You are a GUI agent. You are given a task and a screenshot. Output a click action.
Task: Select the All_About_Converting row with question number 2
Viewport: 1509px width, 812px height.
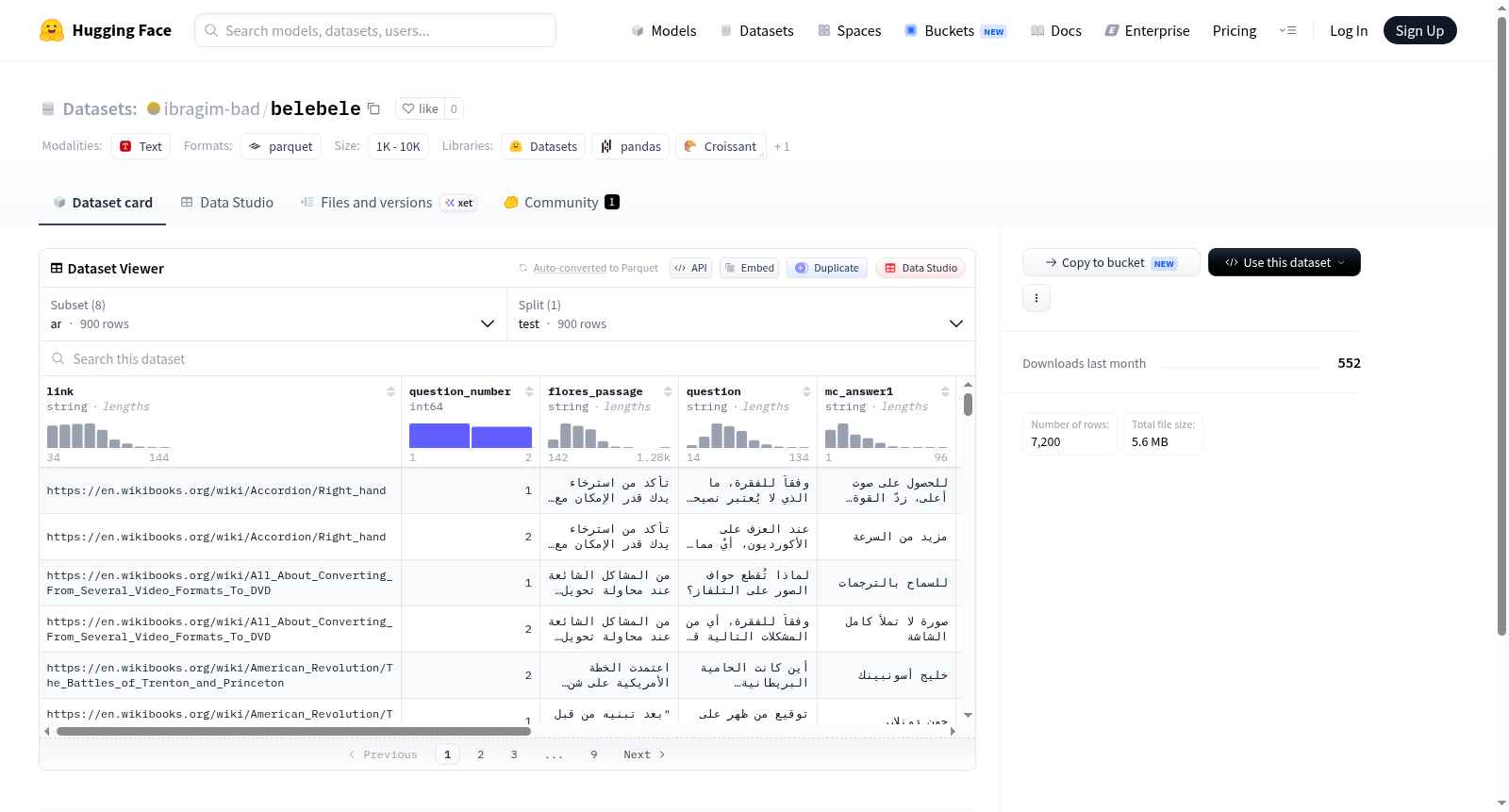click(x=498, y=629)
